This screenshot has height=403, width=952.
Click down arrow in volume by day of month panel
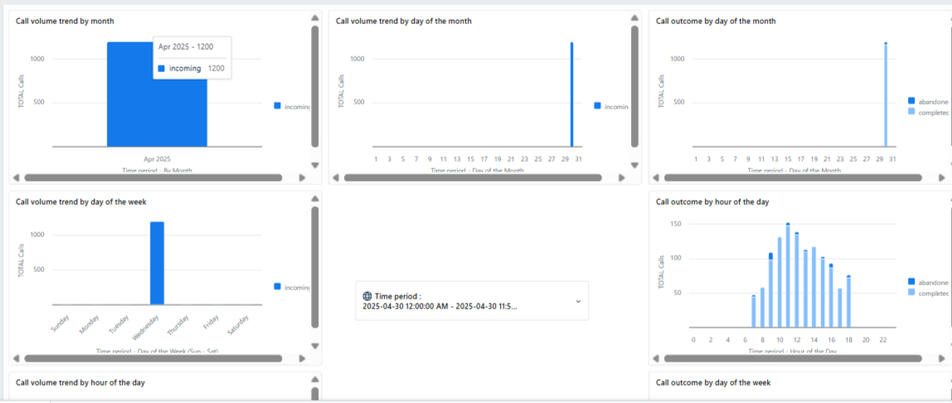635,165
